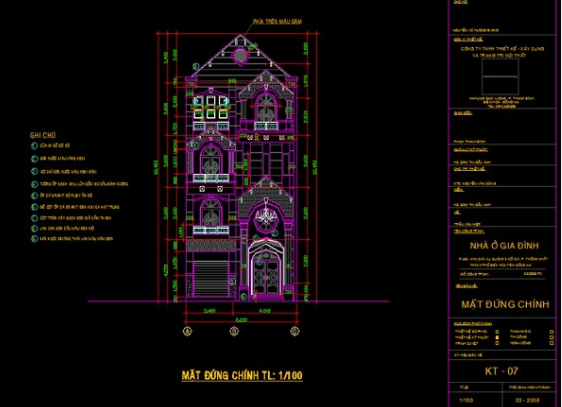Tick the 'THIẾT KẾ SƠ PHÁC' checkbox
The width and height of the screenshot is (562, 407).
[497, 332]
